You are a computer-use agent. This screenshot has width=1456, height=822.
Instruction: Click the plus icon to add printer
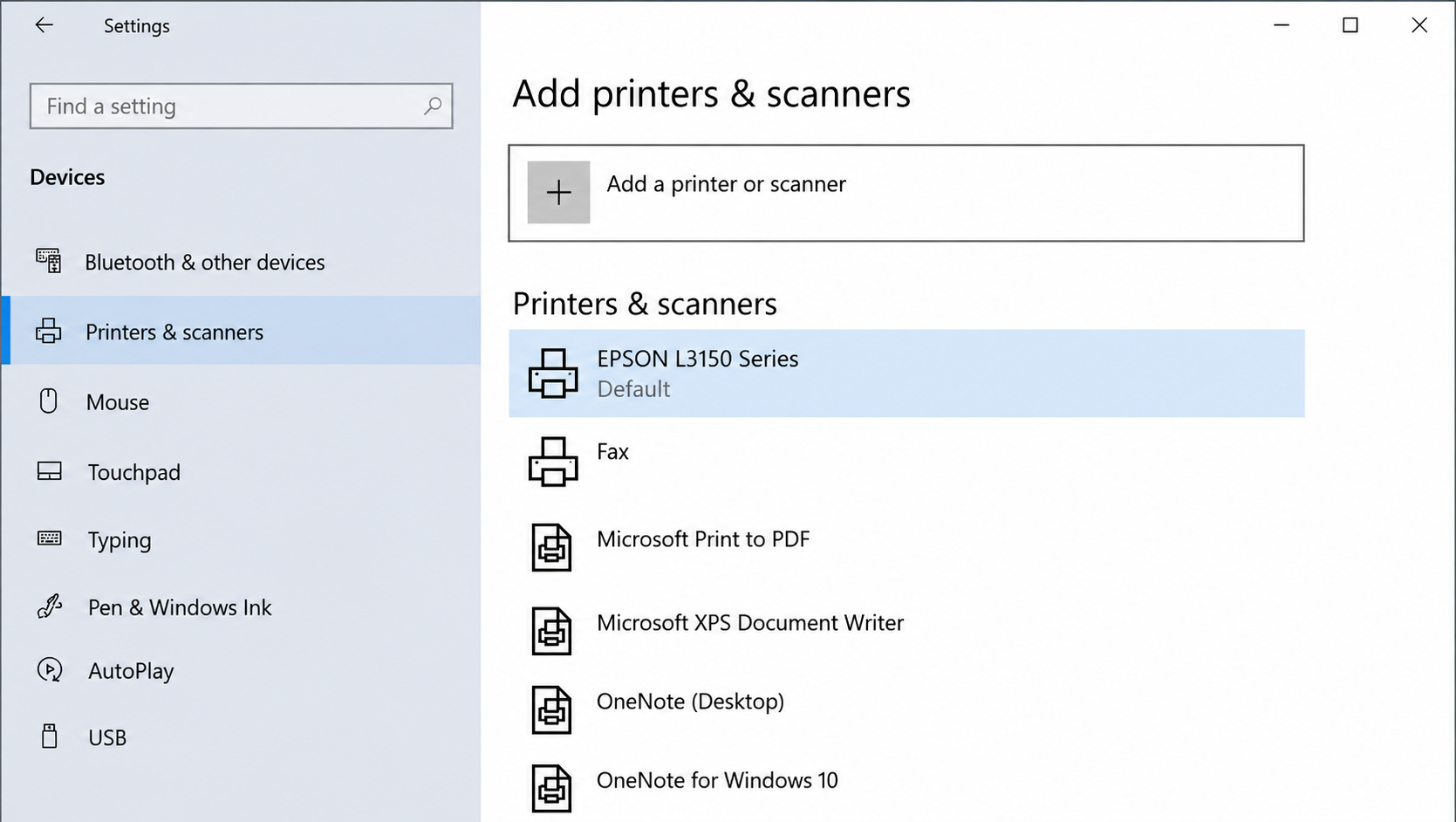coord(558,192)
